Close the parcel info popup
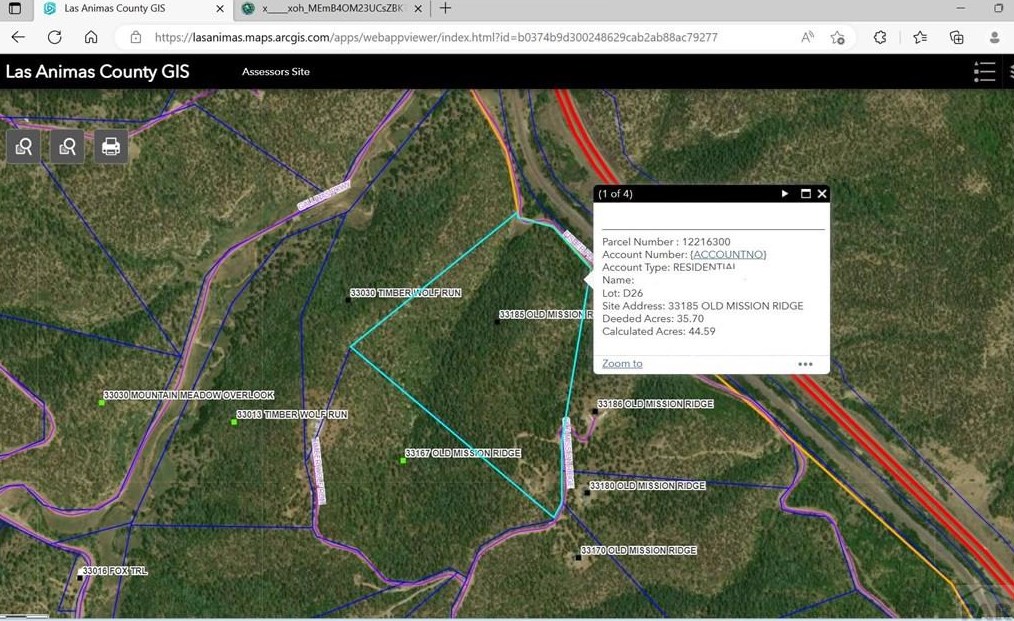 pos(822,194)
